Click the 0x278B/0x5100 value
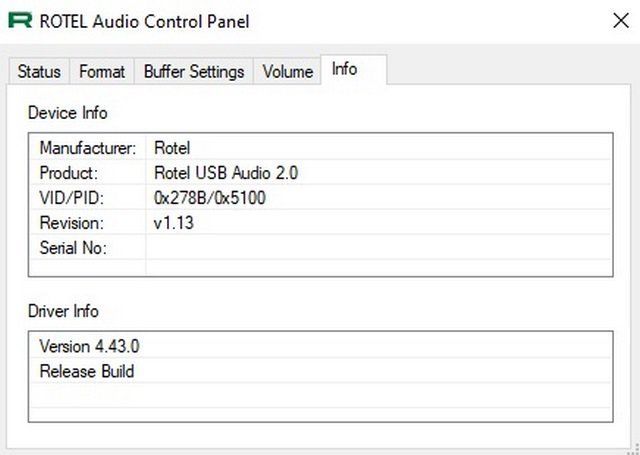 210,198
